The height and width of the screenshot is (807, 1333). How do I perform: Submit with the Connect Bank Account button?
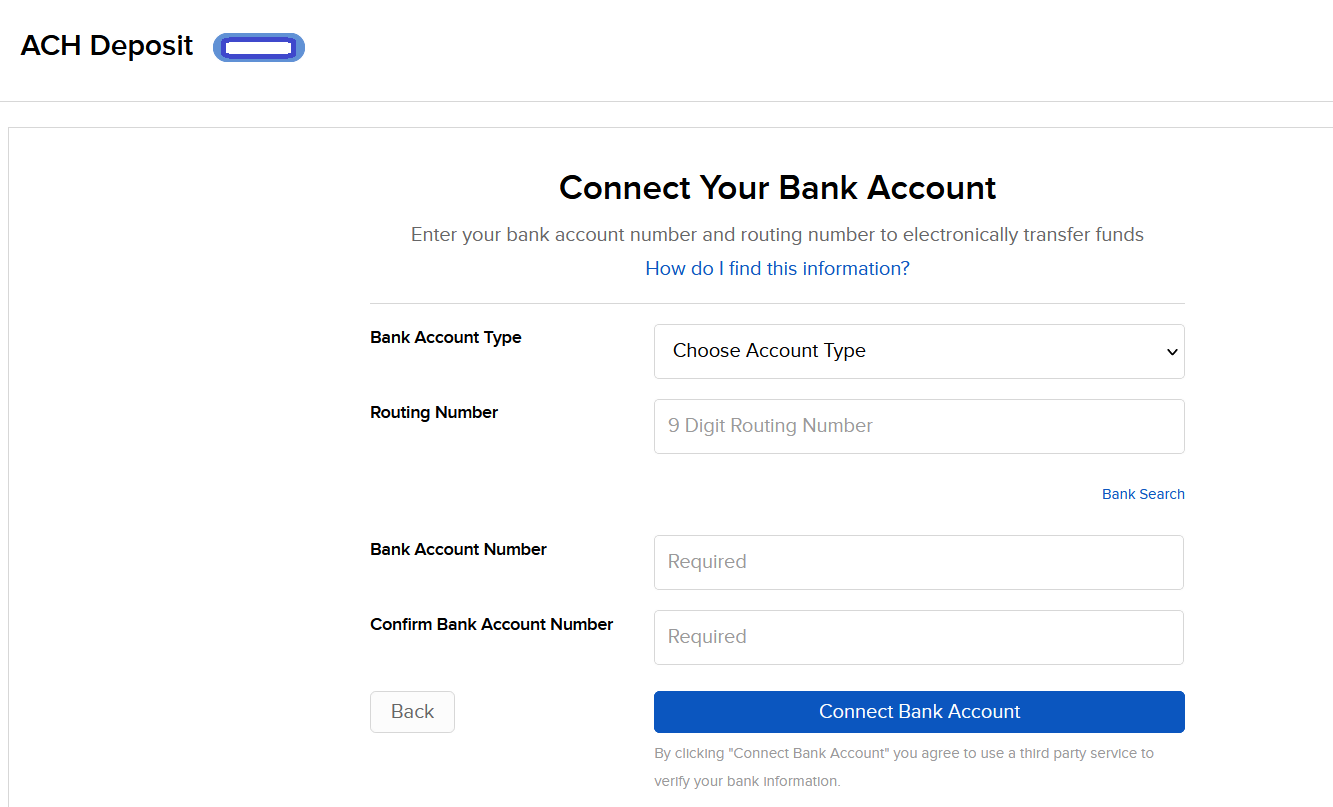pyautogui.click(x=919, y=712)
